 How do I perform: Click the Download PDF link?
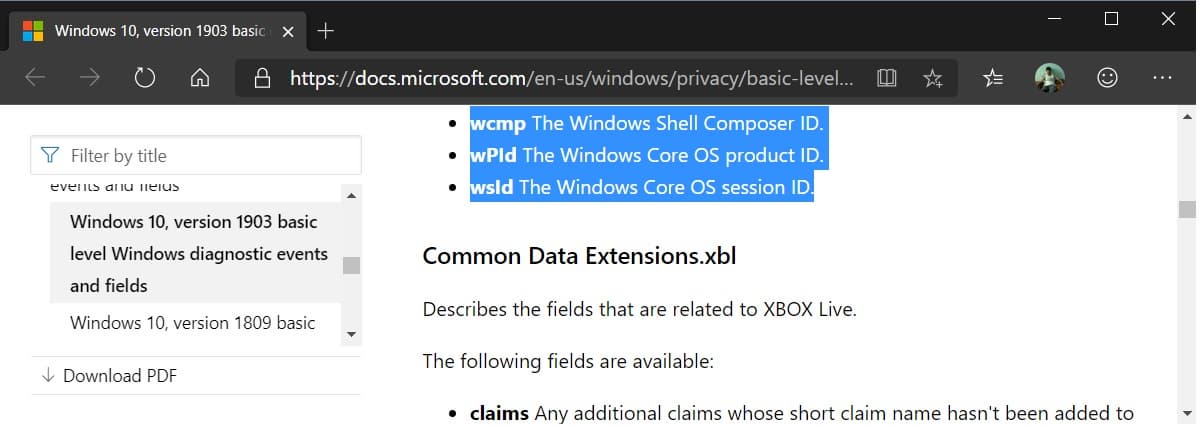119,376
